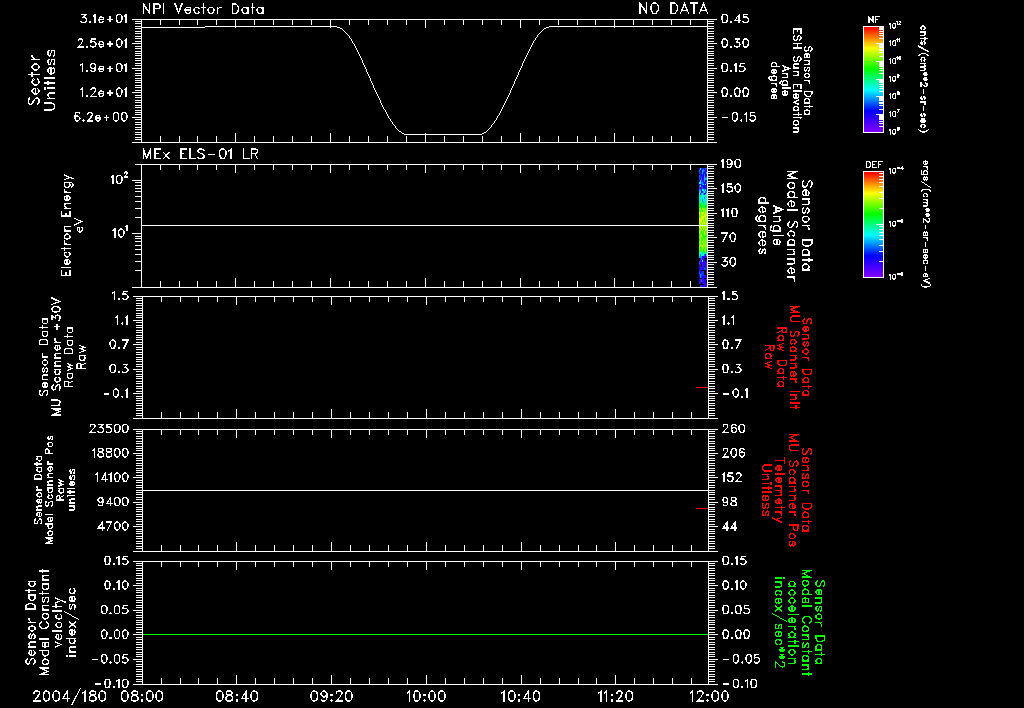The width and height of the screenshot is (1024, 708).
Task: Click the 44 telemetry tick label
Action: (729, 526)
